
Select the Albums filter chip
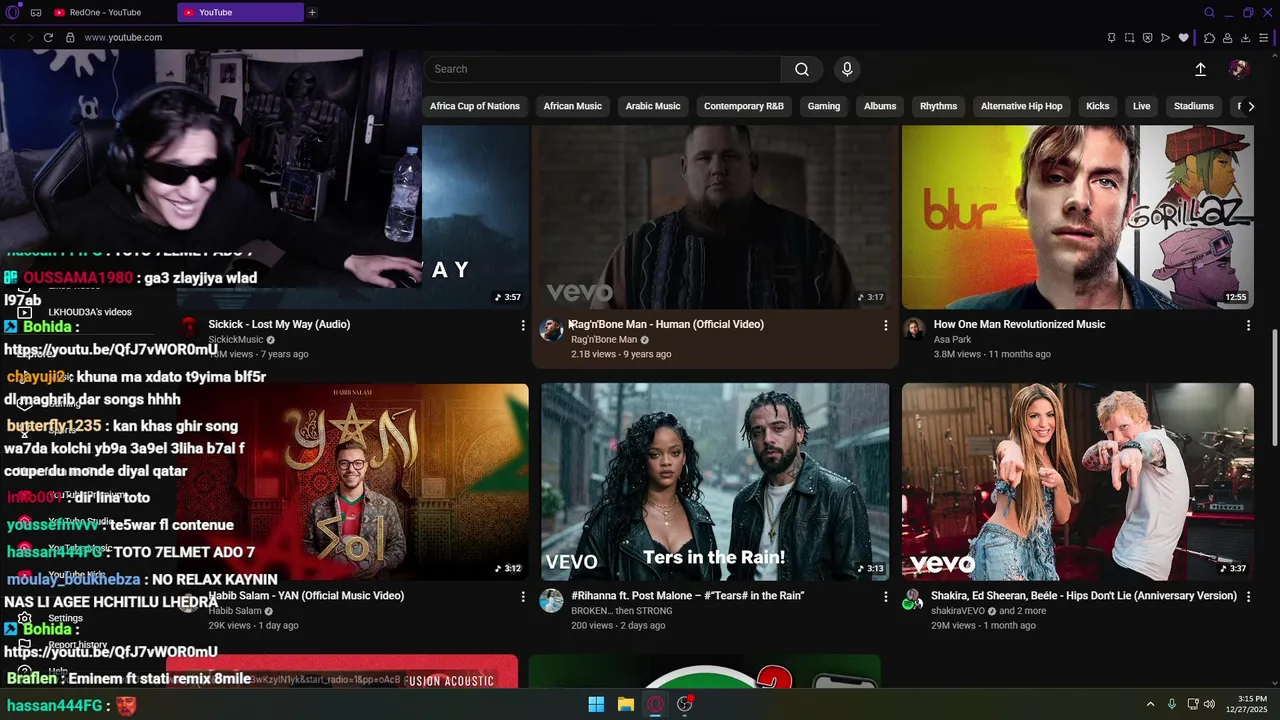pos(880,106)
